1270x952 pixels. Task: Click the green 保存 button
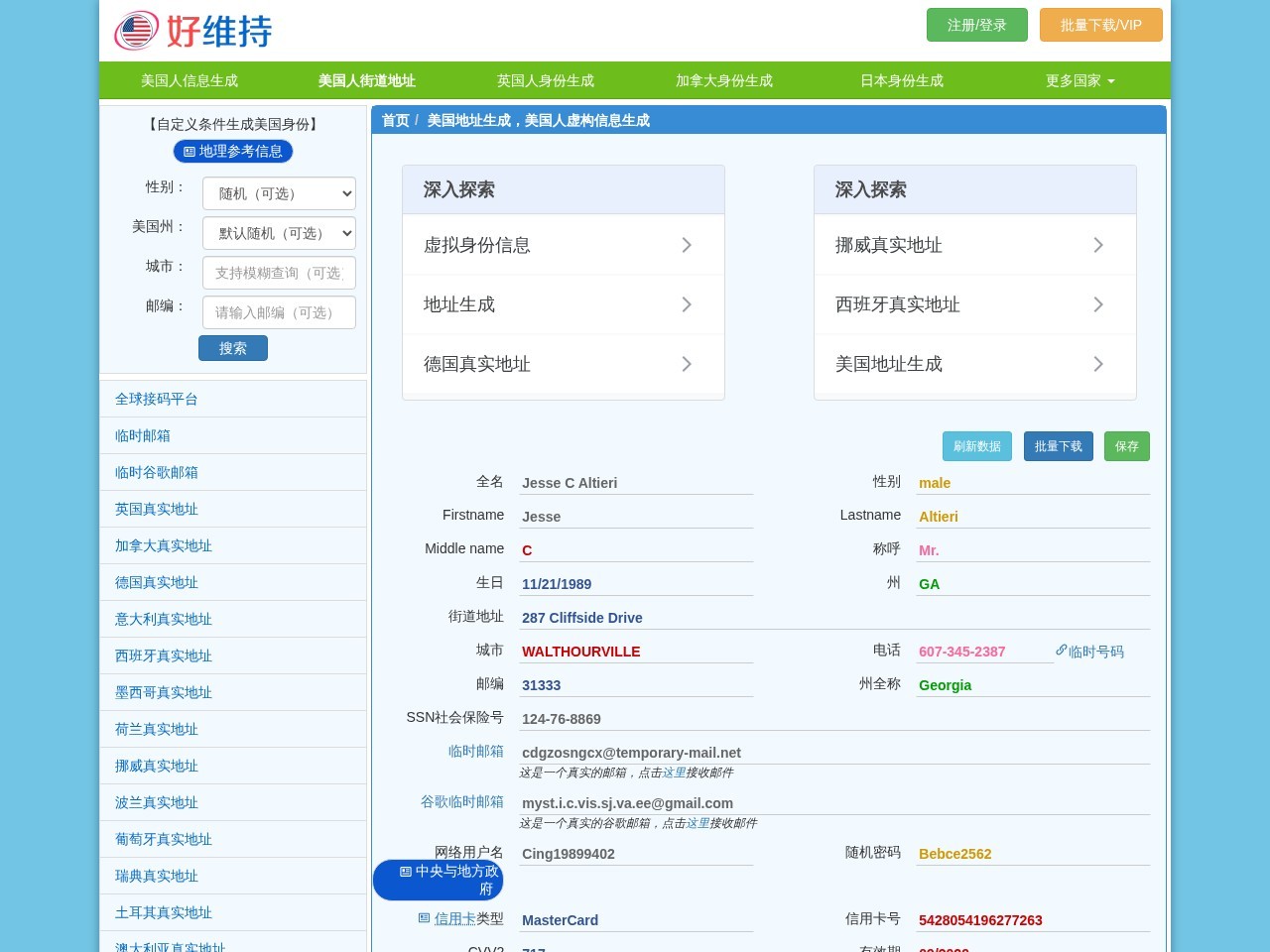1127,446
